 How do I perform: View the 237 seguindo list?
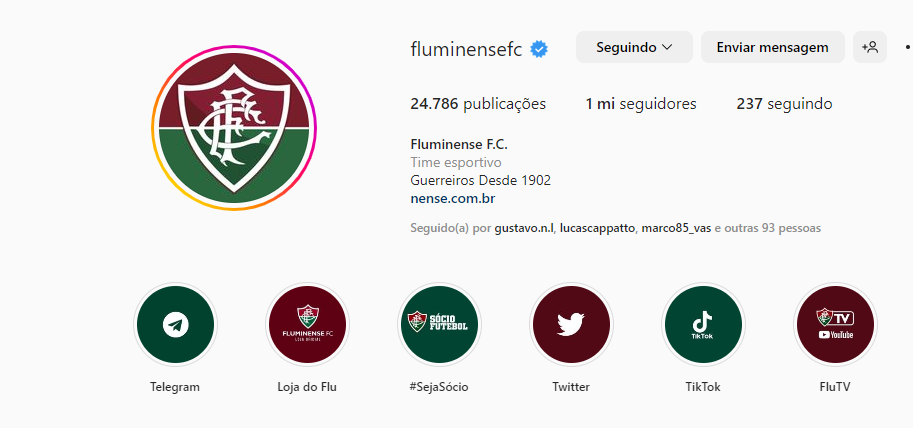pyautogui.click(x=784, y=104)
